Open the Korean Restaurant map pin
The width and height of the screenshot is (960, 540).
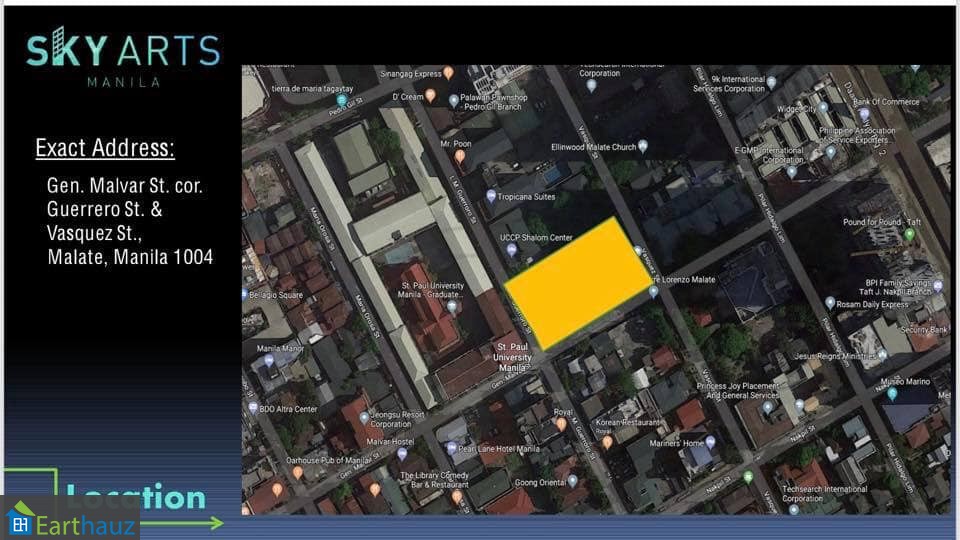click(607, 442)
